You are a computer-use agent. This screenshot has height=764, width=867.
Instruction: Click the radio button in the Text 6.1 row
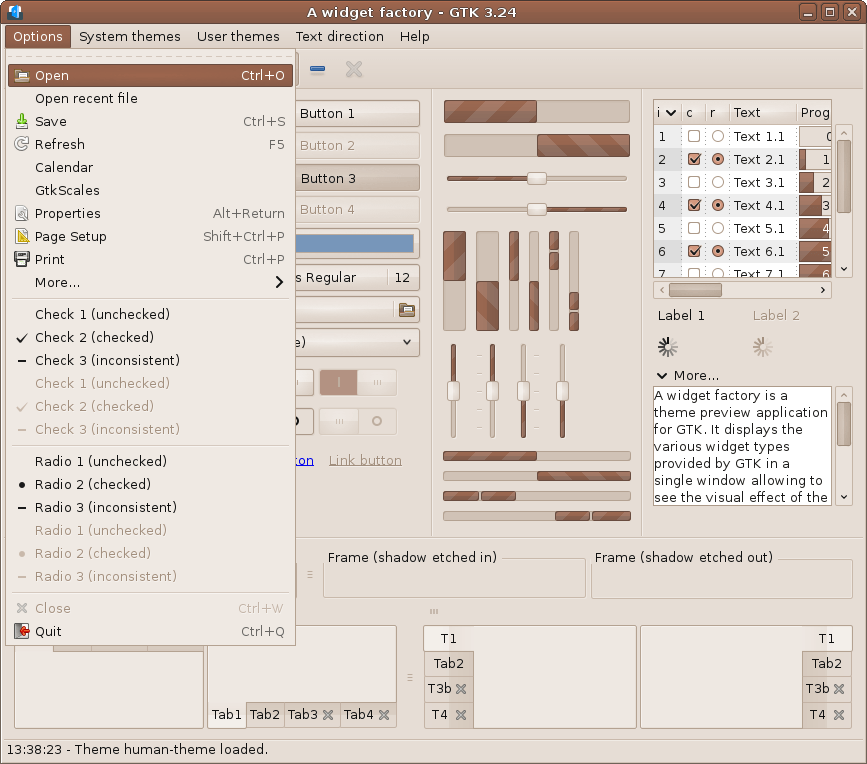pyautogui.click(x=718, y=252)
